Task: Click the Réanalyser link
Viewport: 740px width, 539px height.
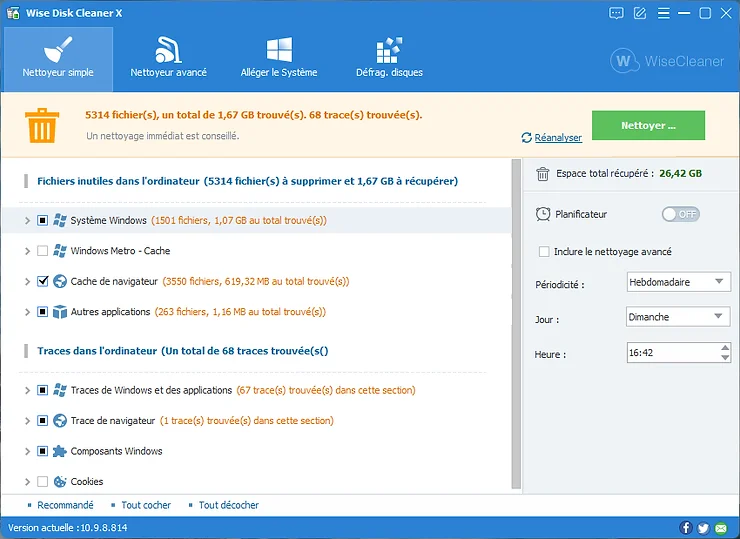Action: tap(558, 137)
